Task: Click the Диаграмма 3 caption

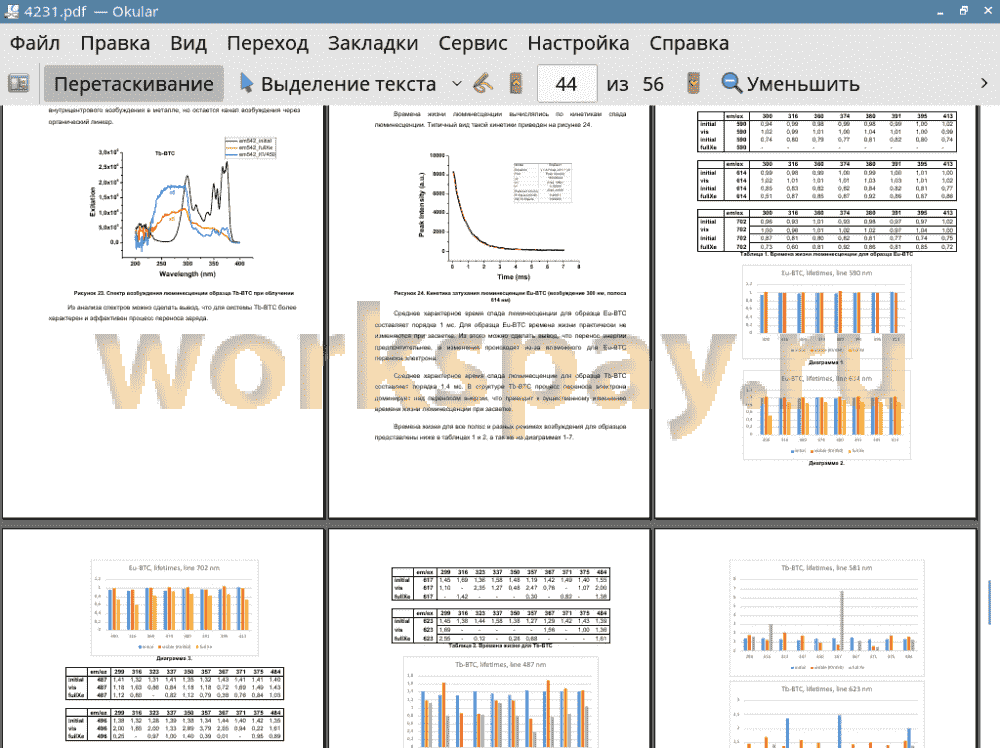Action: click(174, 658)
